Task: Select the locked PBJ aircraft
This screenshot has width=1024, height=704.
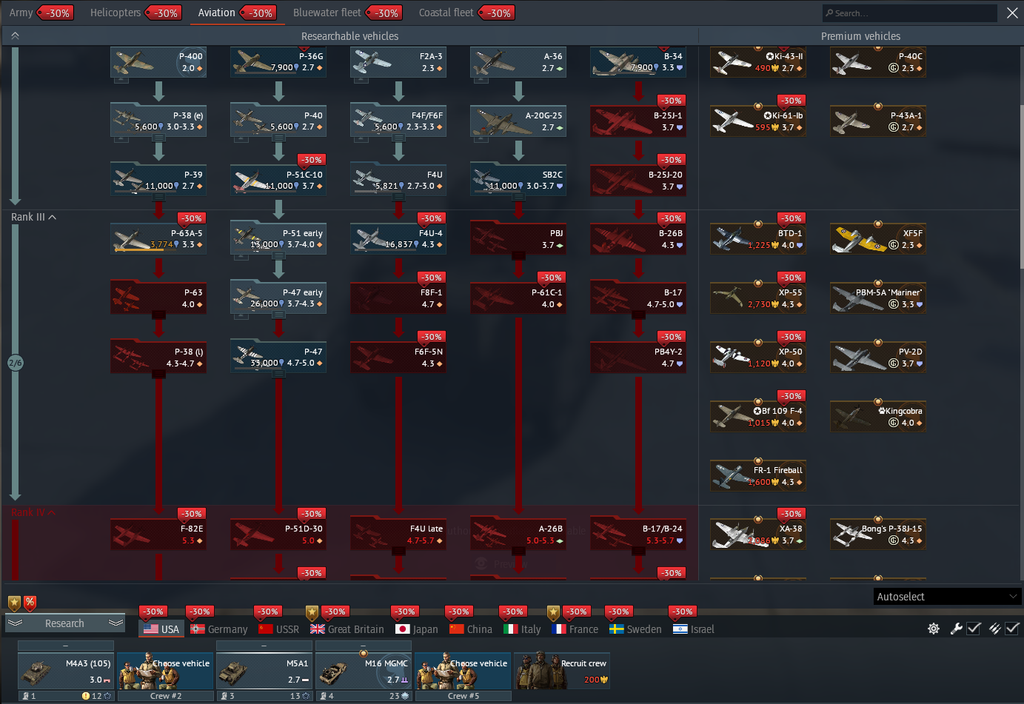Action: point(519,239)
